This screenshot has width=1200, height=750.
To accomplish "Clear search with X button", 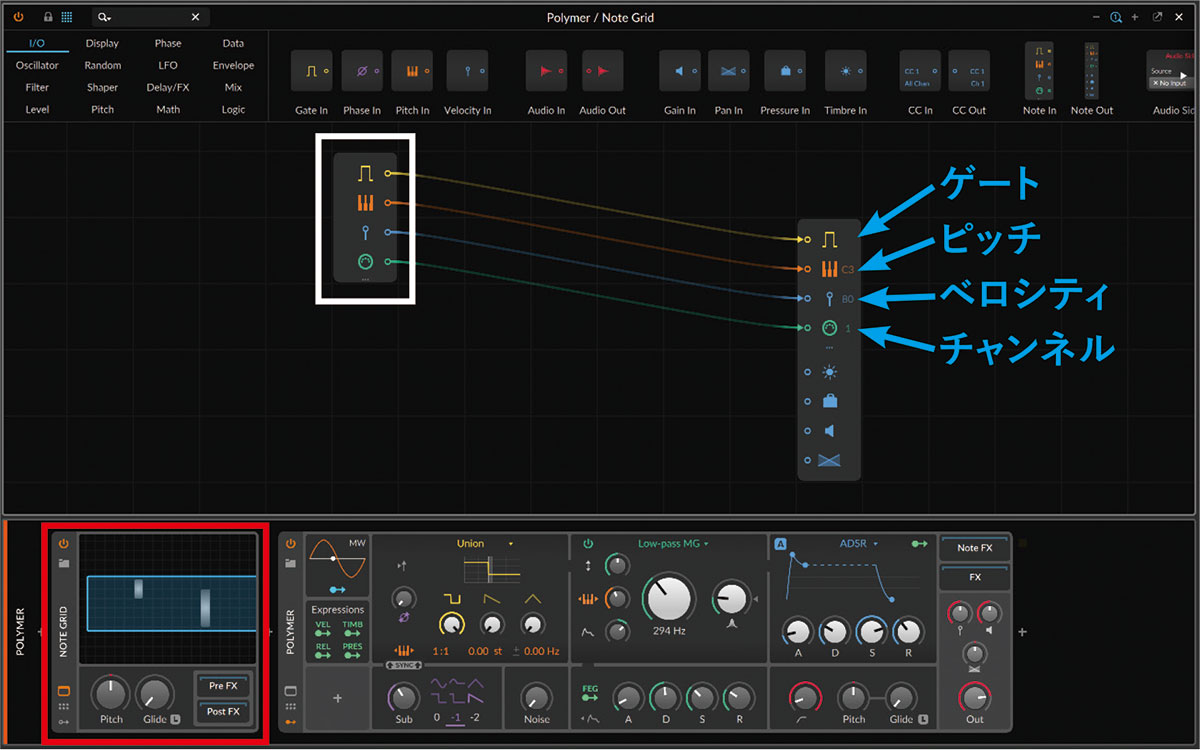I will coord(196,17).
